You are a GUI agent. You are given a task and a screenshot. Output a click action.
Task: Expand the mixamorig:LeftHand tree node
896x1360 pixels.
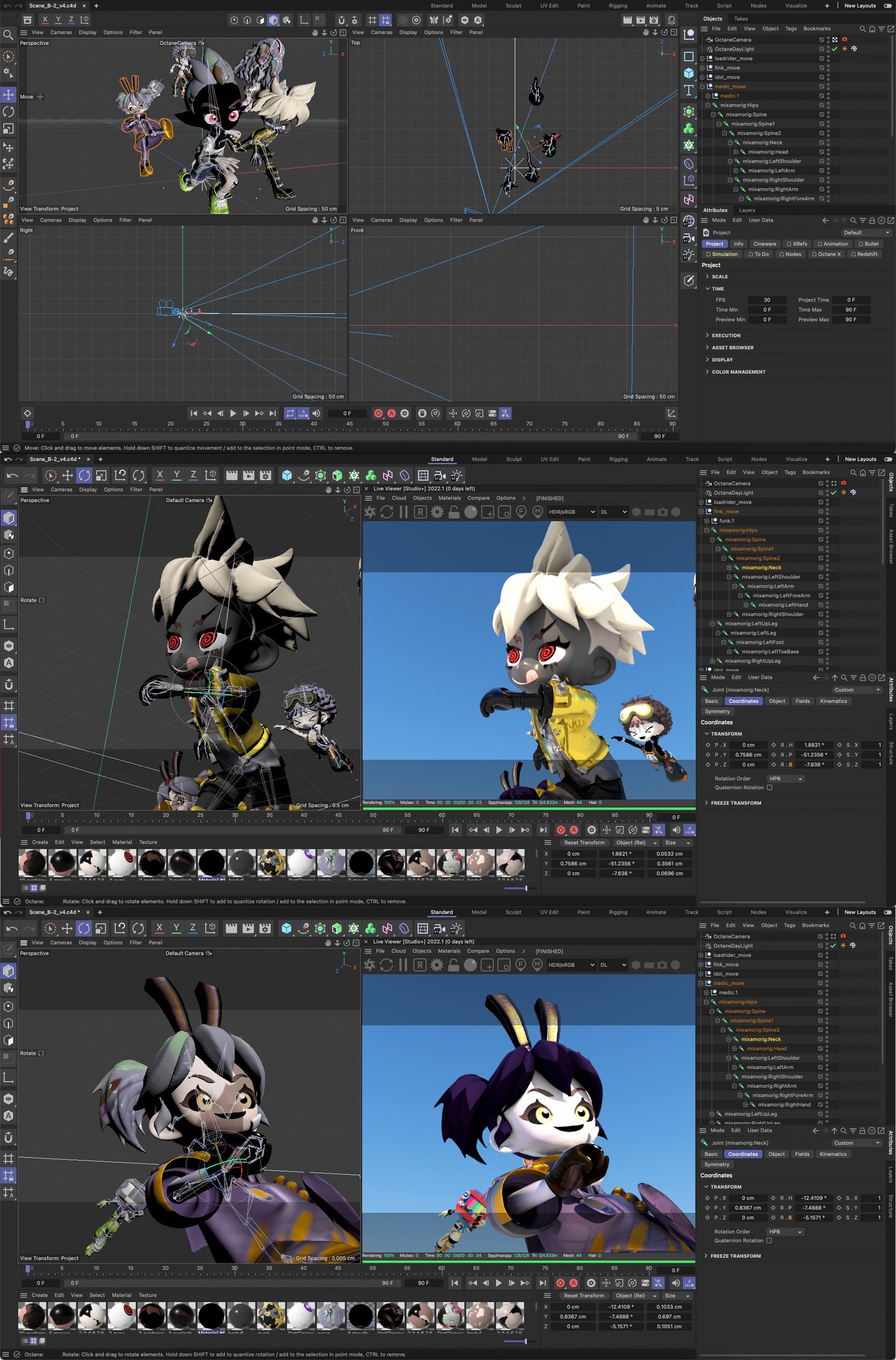[x=746, y=605]
